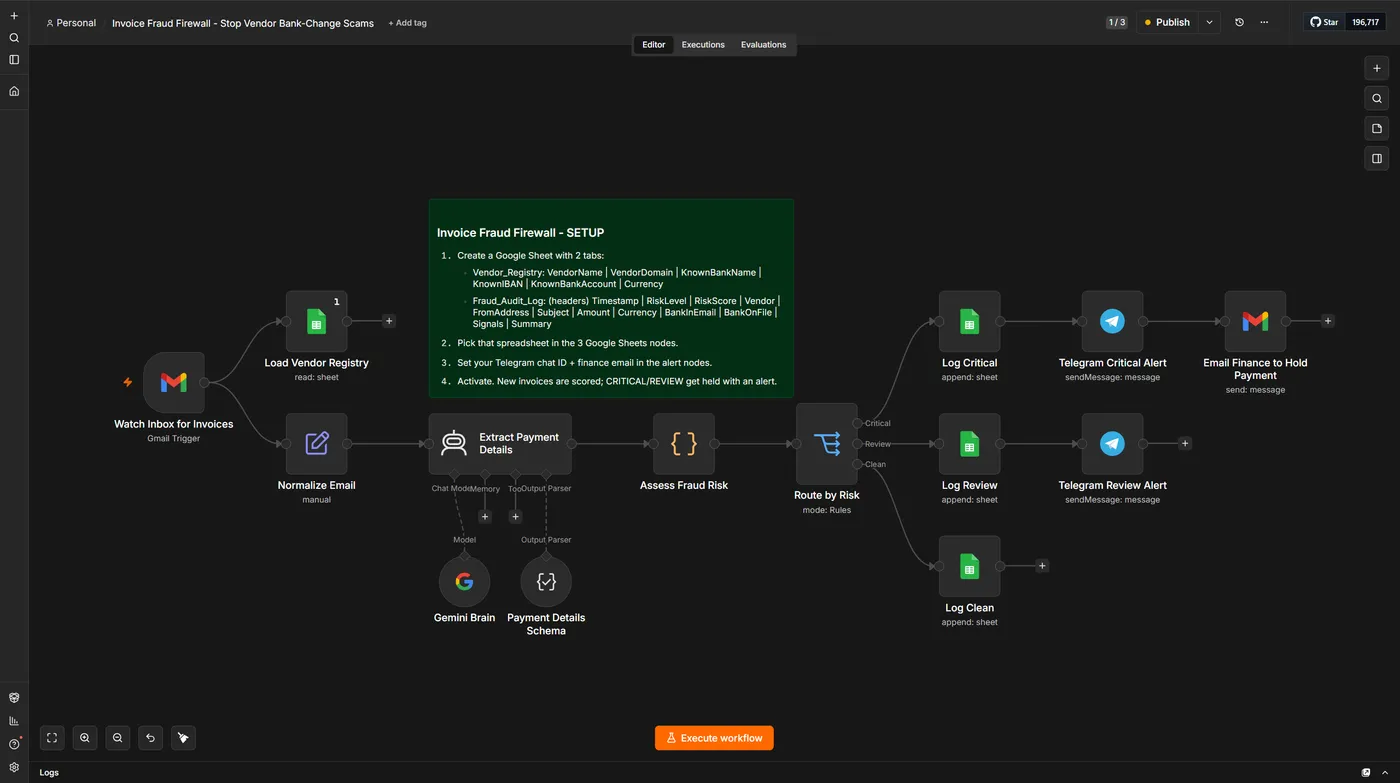Open the Personal project breadcrumb

pos(71,23)
